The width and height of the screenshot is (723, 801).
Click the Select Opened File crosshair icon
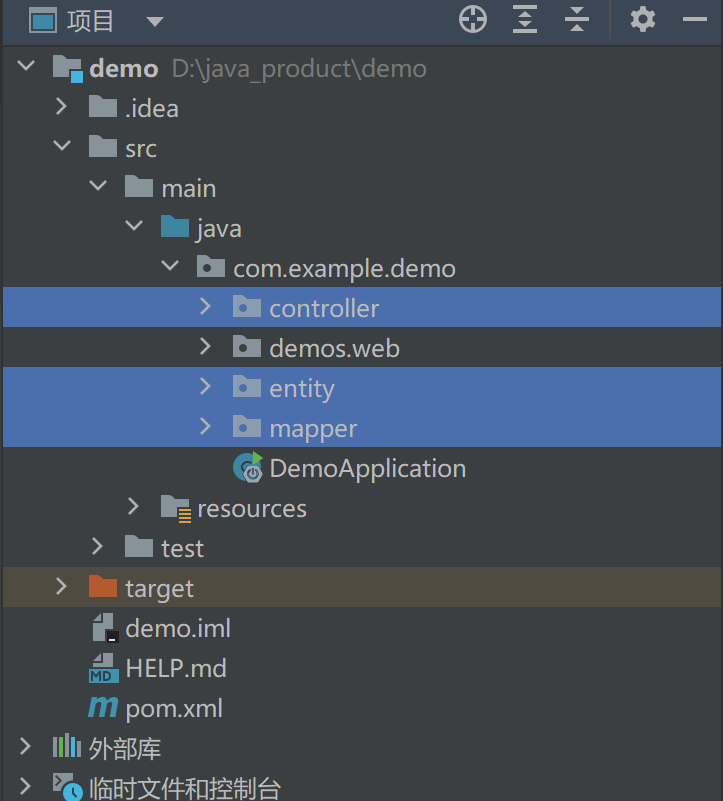pos(472,19)
